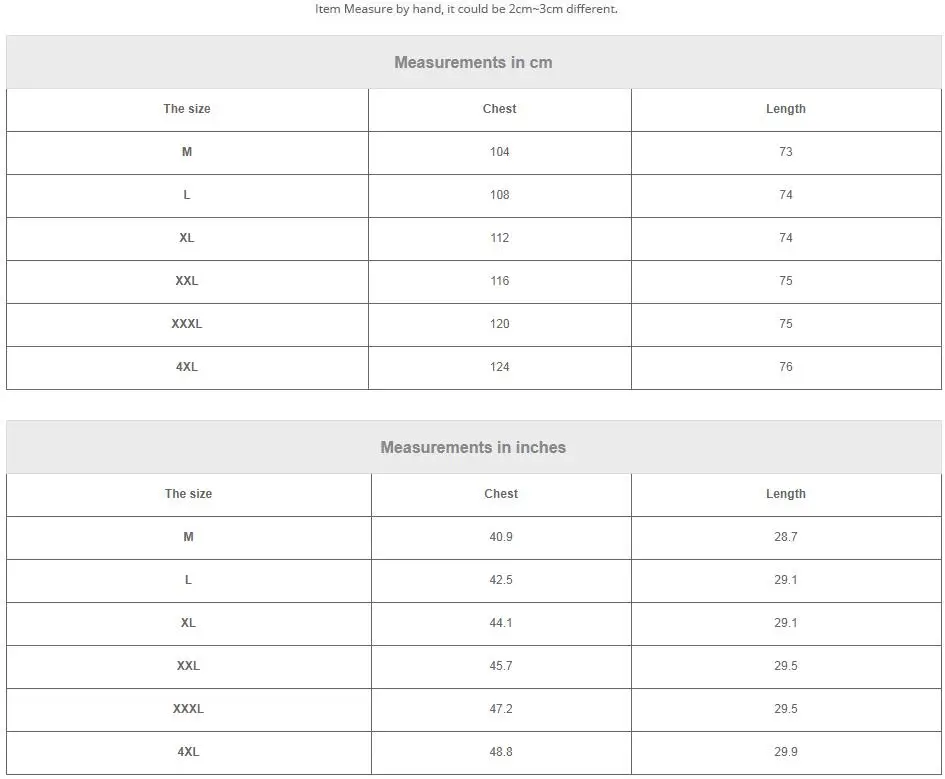The image size is (945, 779).
Task: Select chest value 116 for XXL
Action: [x=500, y=281]
